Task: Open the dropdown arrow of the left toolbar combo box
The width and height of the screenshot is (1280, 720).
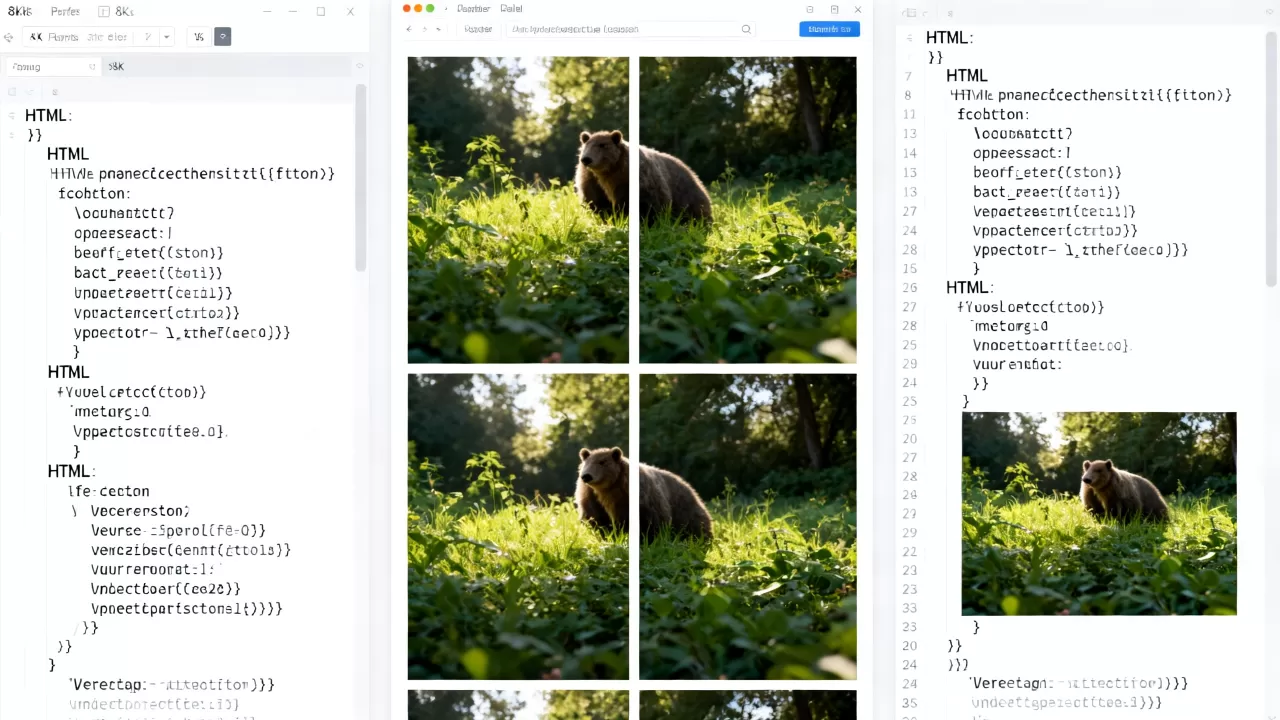Action: click(166, 37)
